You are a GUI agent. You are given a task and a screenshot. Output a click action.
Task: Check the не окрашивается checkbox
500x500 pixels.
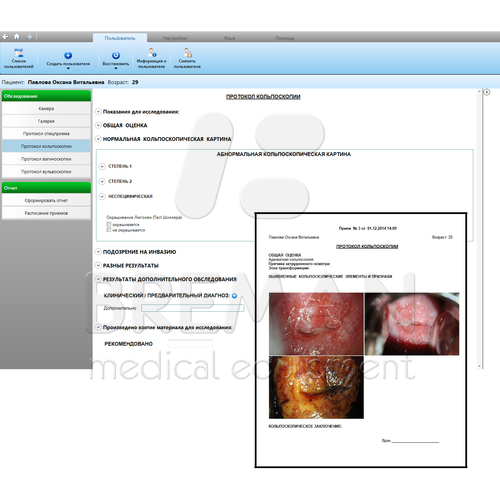109,230
